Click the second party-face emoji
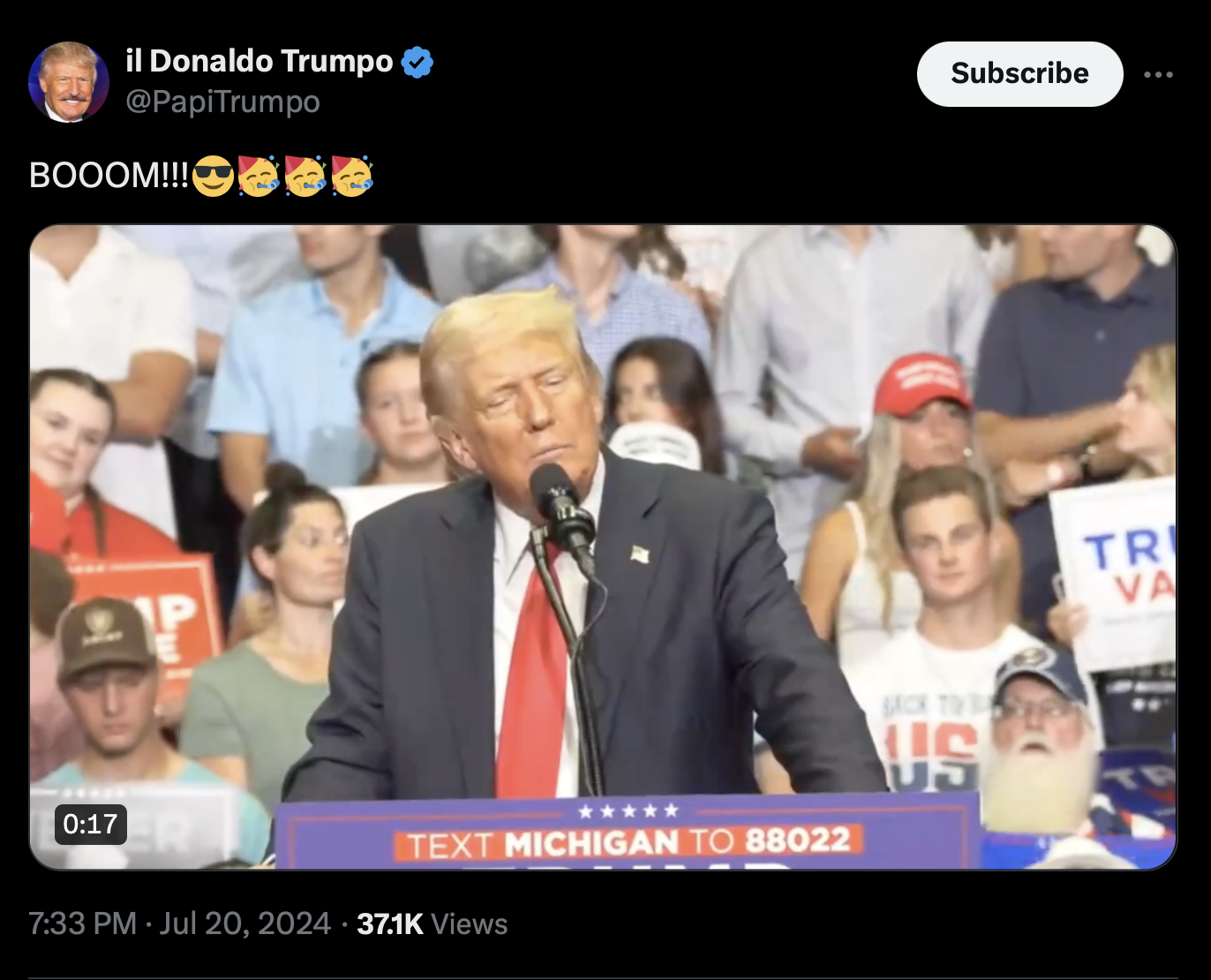The height and width of the screenshot is (980, 1211). [305, 175]
